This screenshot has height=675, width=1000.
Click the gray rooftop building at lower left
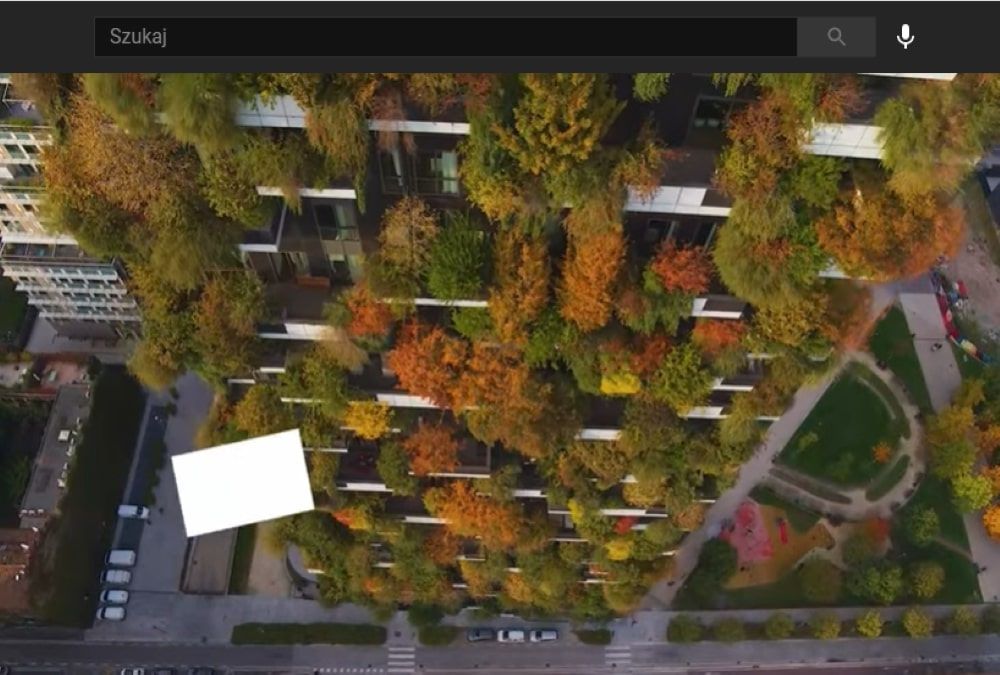tap(57, 450)
